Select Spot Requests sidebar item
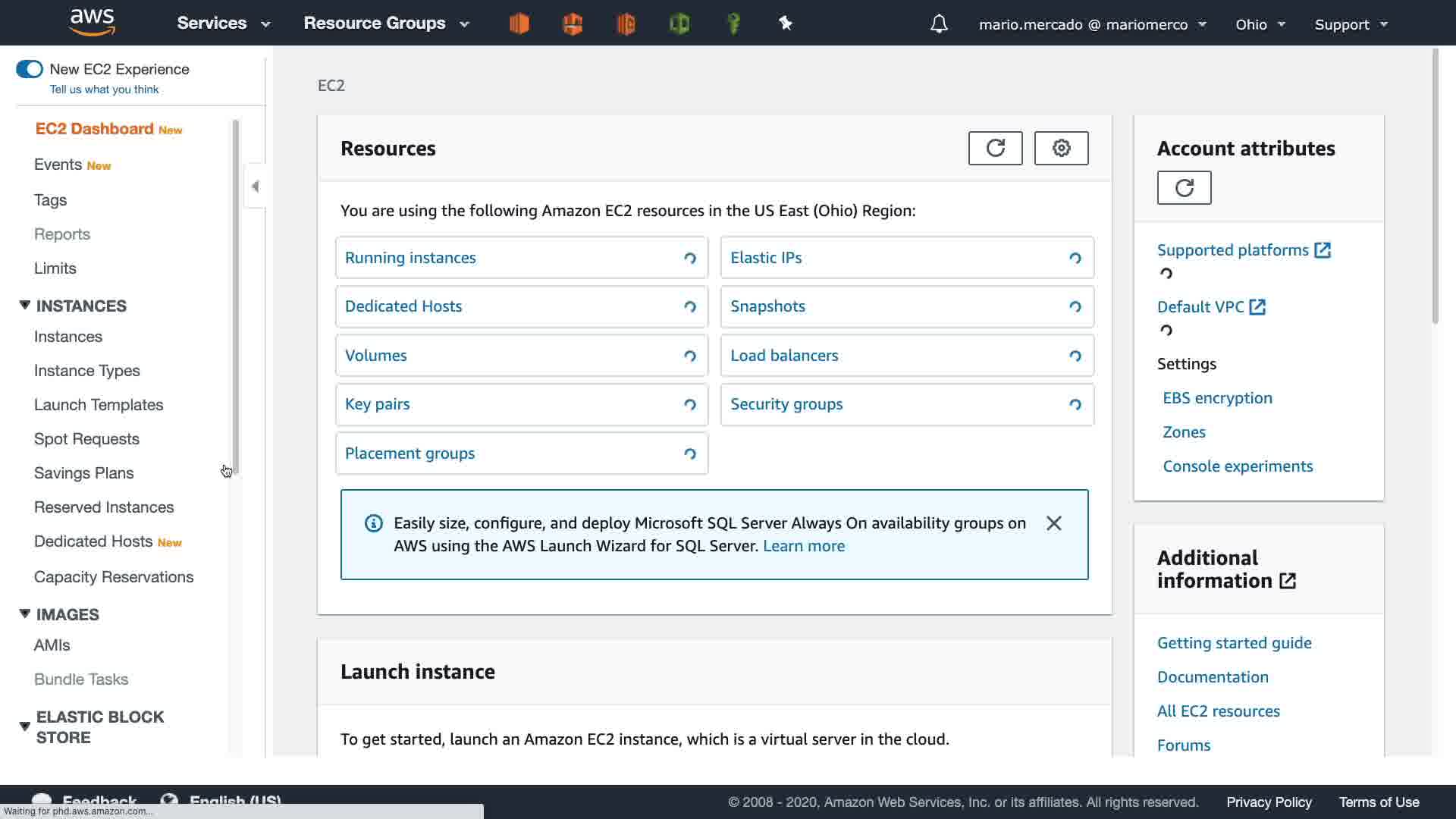 (x=86, y=439)
